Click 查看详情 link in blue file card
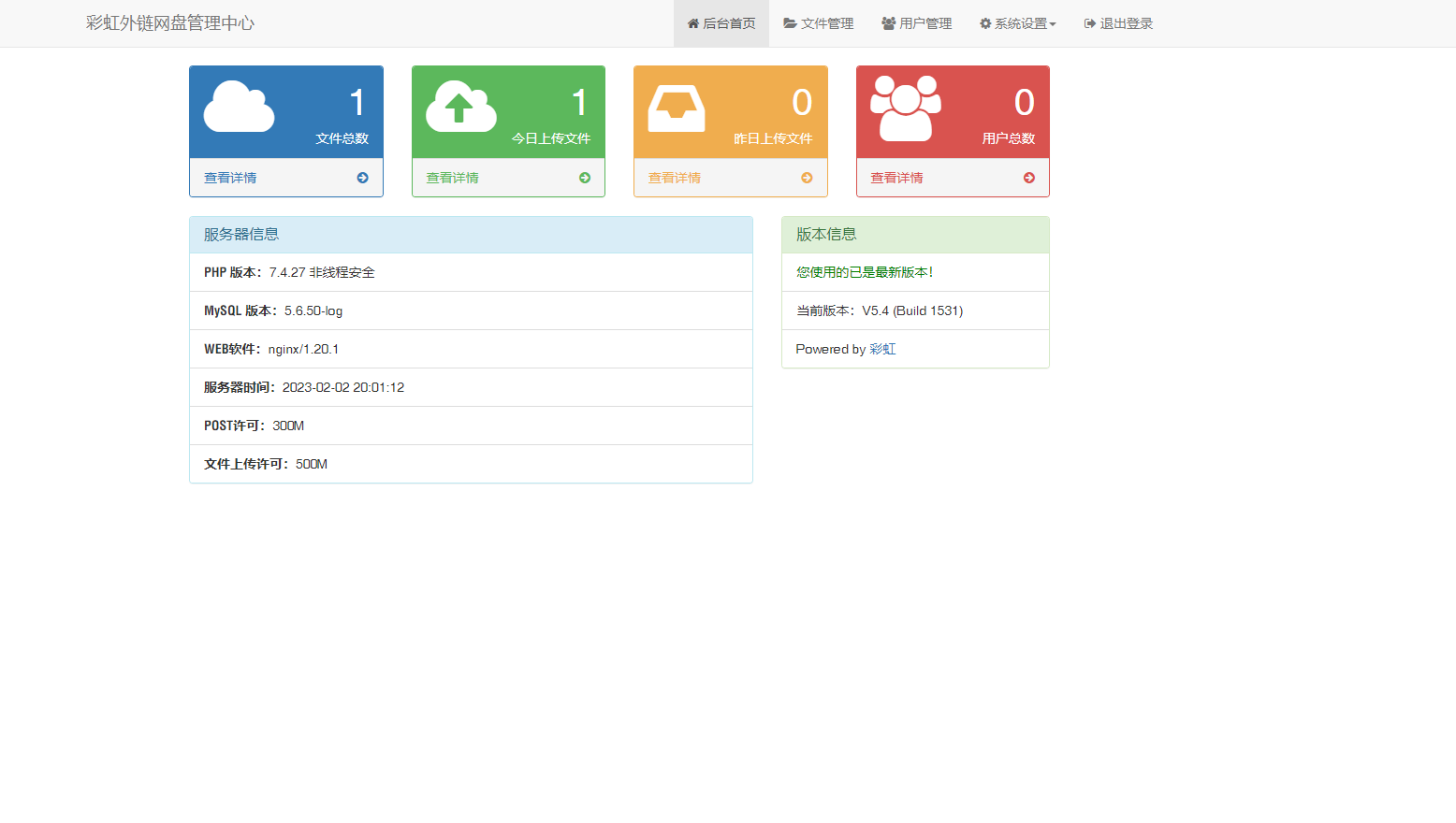Screen dimensions: 1456x823 click(230, 178)
